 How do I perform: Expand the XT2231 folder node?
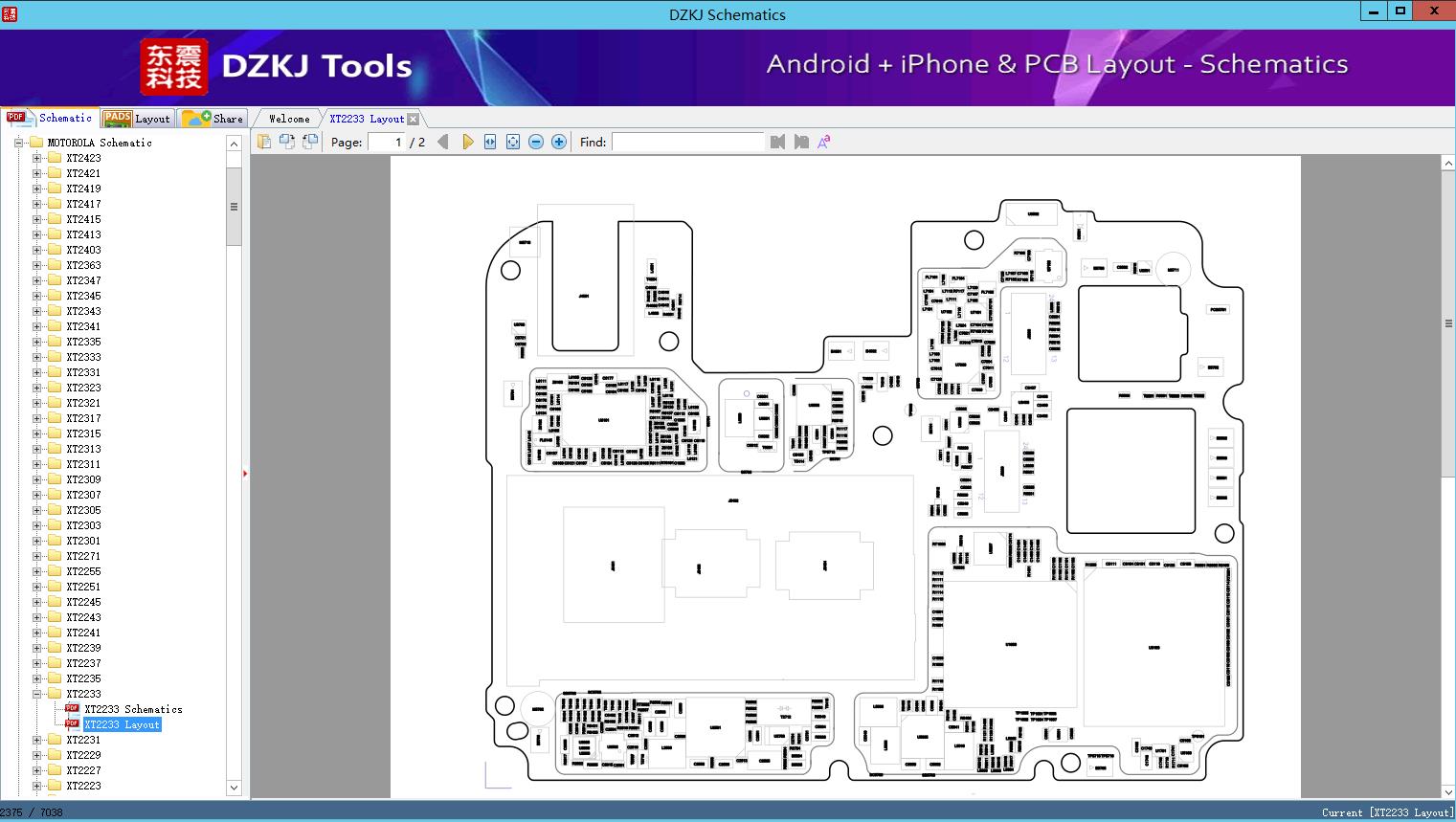pyautogui.click(x=36, y=740)
